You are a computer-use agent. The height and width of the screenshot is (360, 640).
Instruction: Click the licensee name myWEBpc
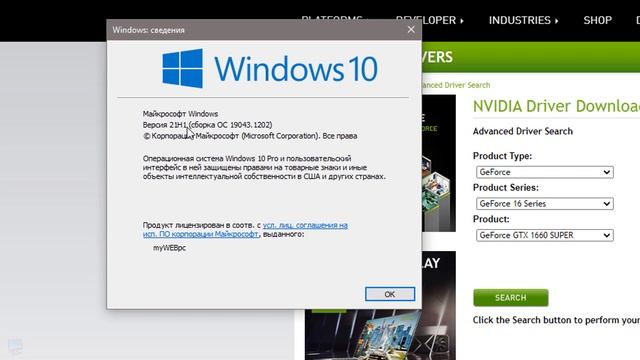tap(169, 248)
